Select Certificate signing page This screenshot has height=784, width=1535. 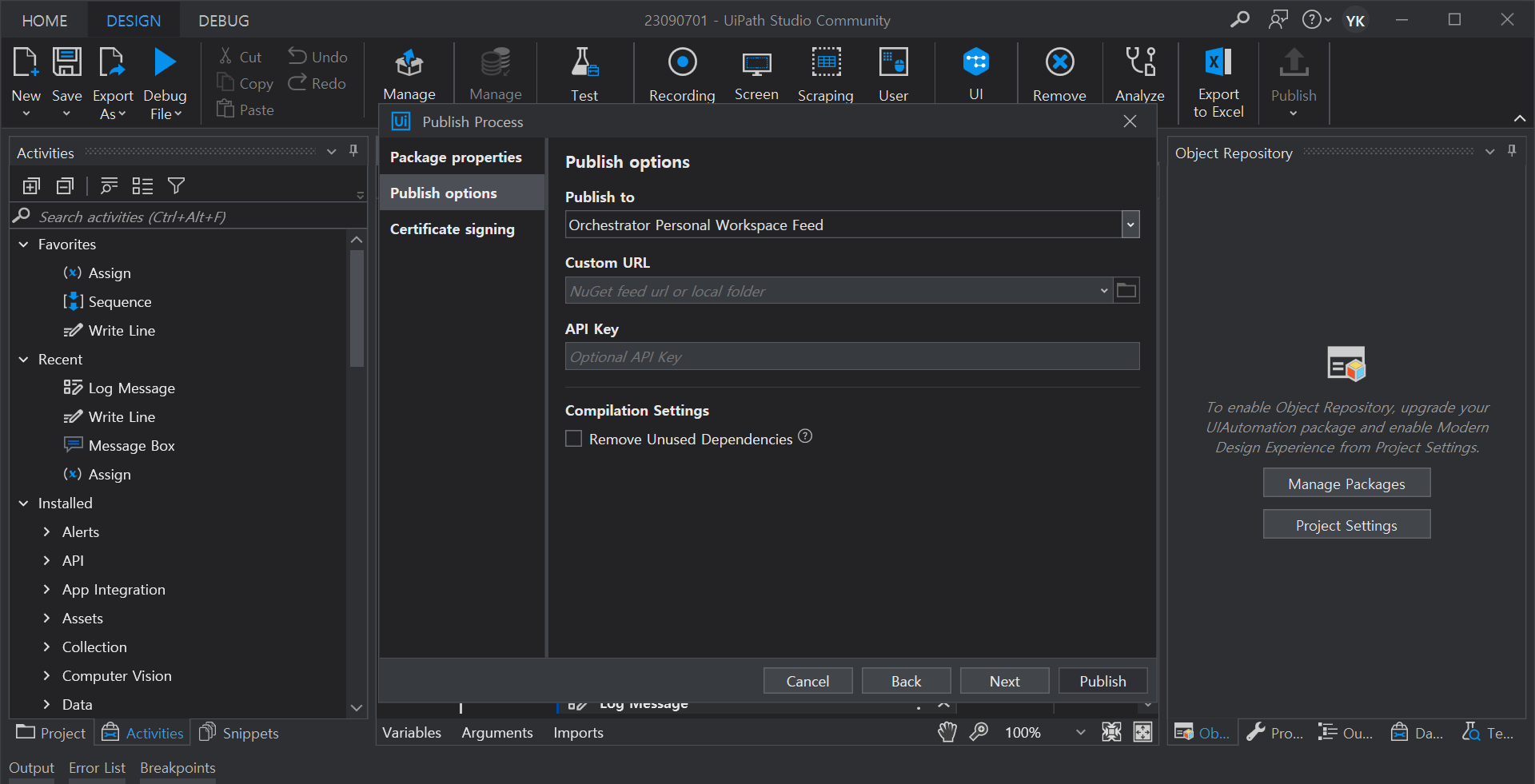click(462, 229)
